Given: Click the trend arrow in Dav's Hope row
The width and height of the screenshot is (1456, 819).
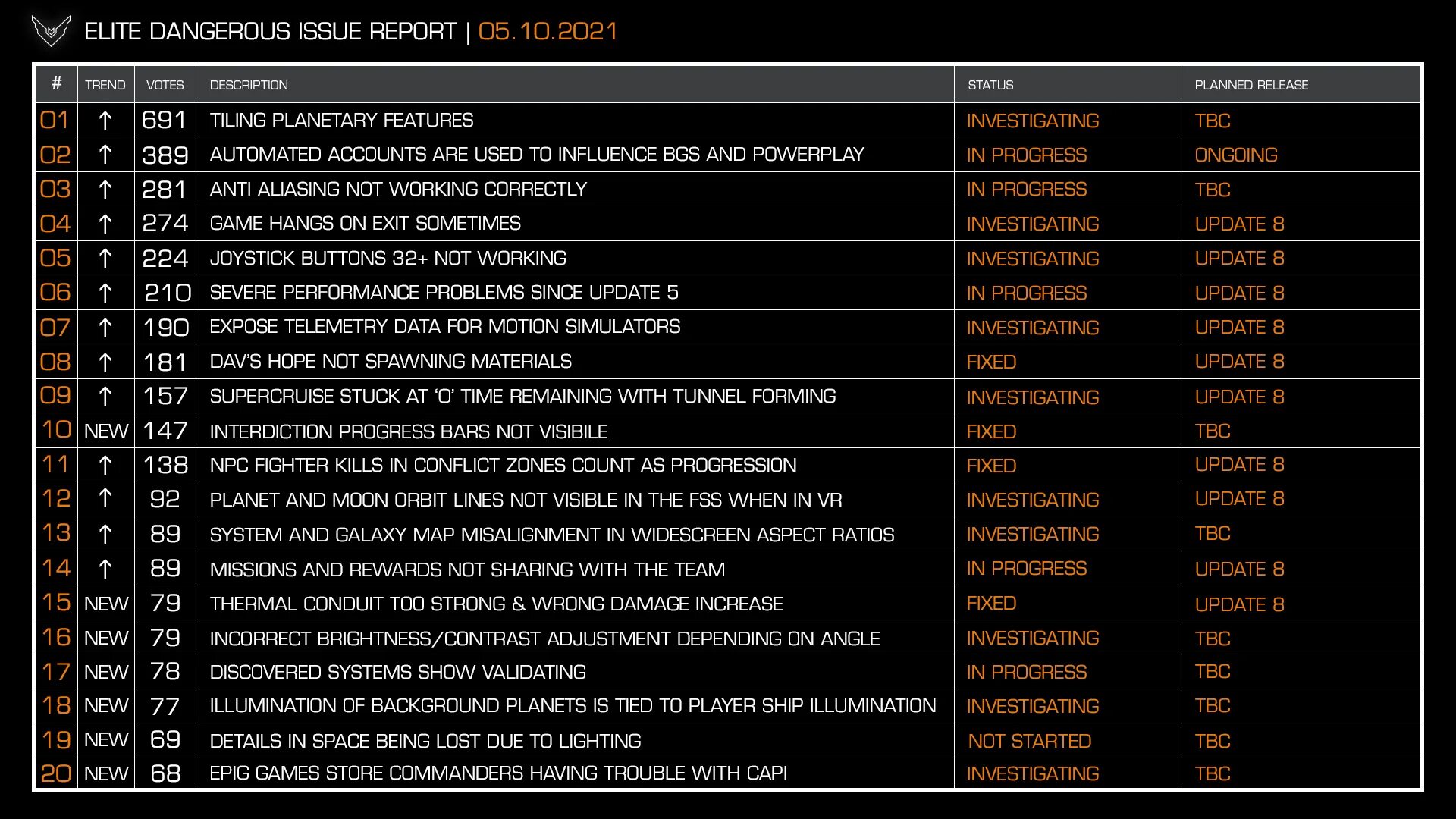Looking at the screenshot, I should (105, 362).
